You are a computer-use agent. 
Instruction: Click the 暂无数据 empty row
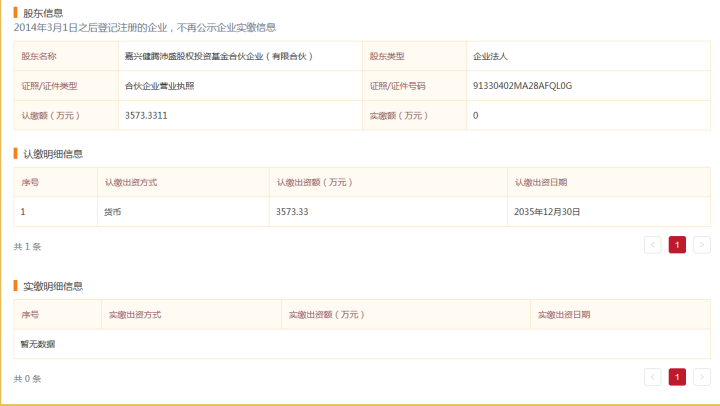(38, 344)
